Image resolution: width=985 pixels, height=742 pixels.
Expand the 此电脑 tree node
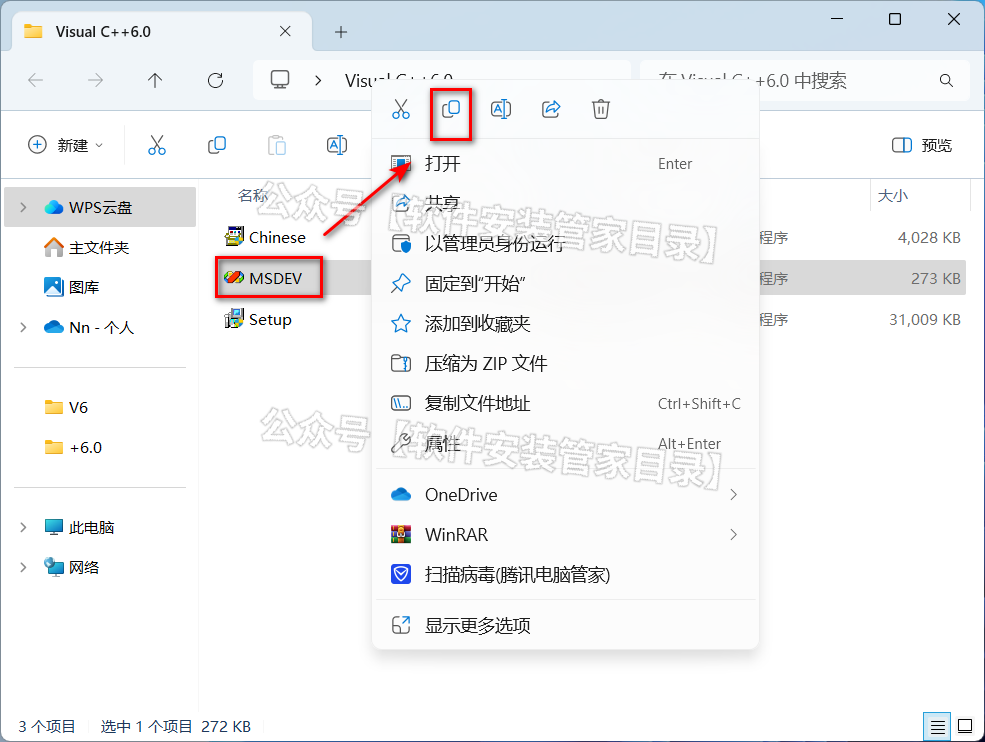click(x=23, y=527)
